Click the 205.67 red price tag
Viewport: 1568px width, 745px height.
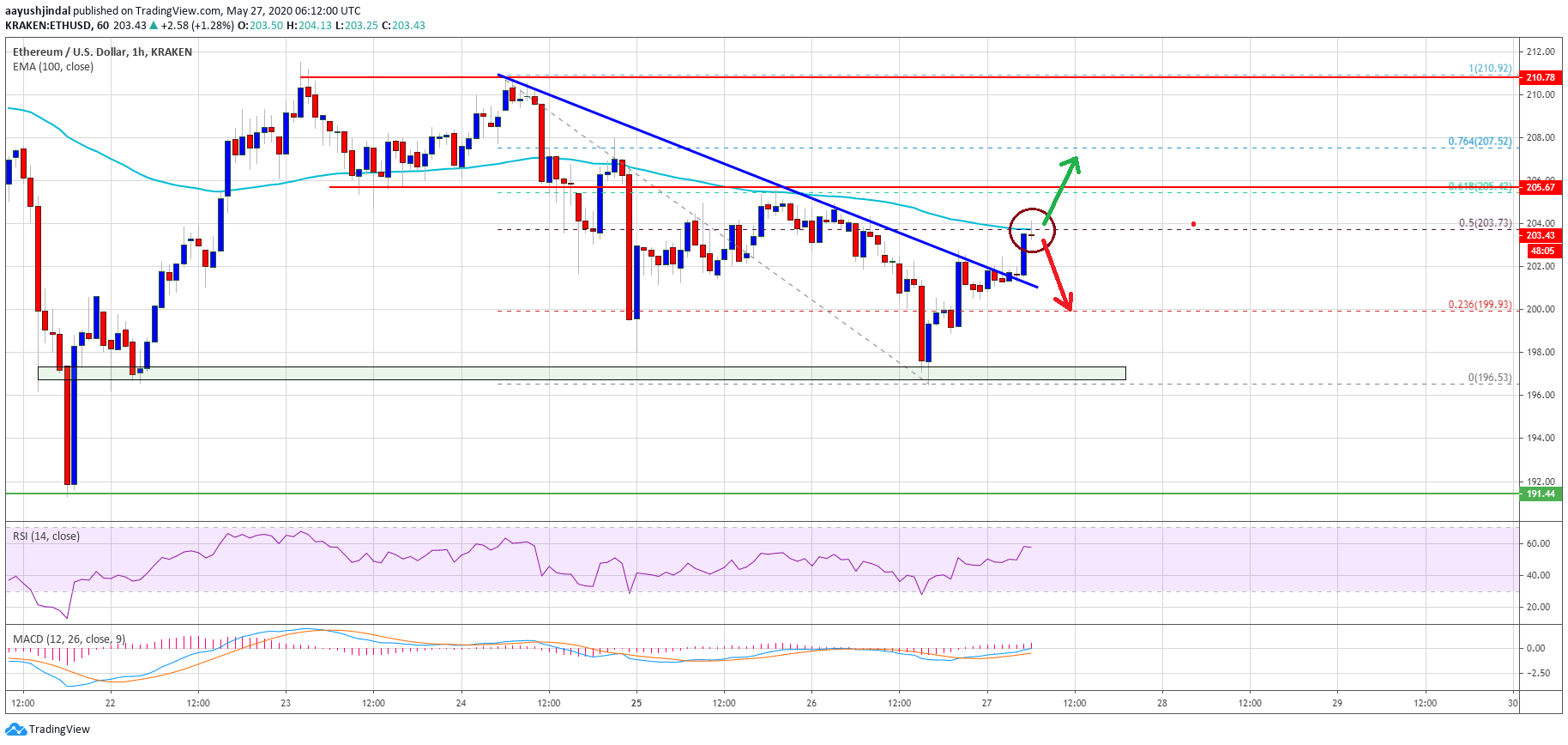(x=1541, y=187)
